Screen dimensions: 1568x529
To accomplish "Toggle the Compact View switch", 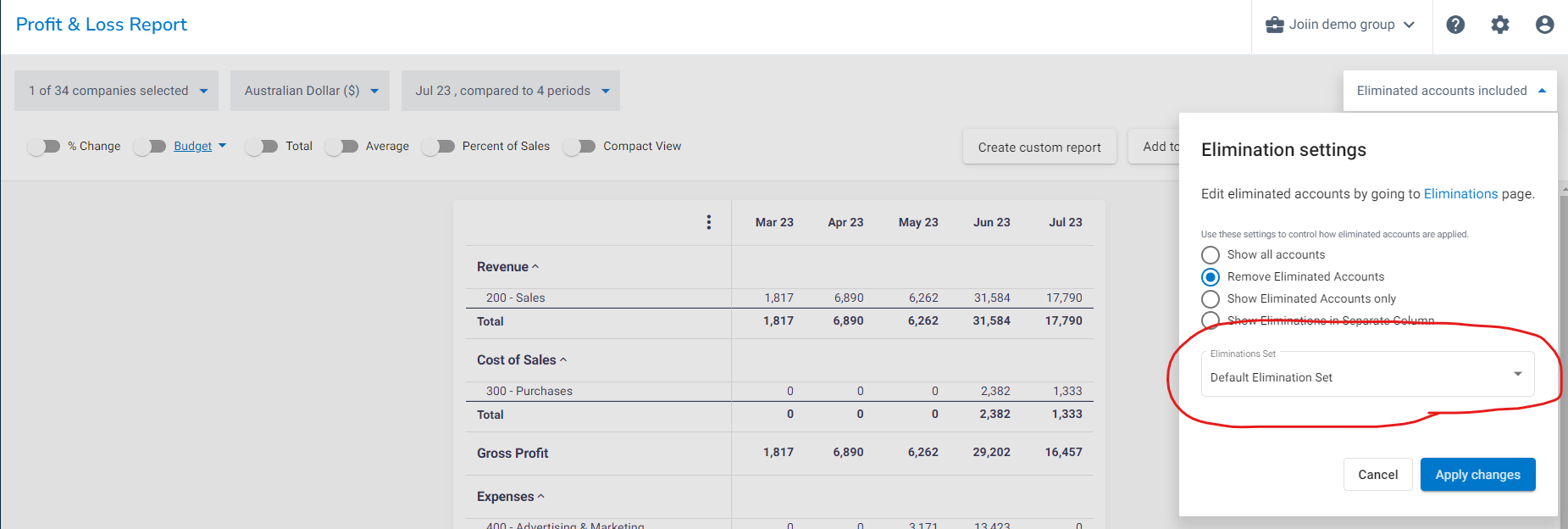I will [579, 147].
